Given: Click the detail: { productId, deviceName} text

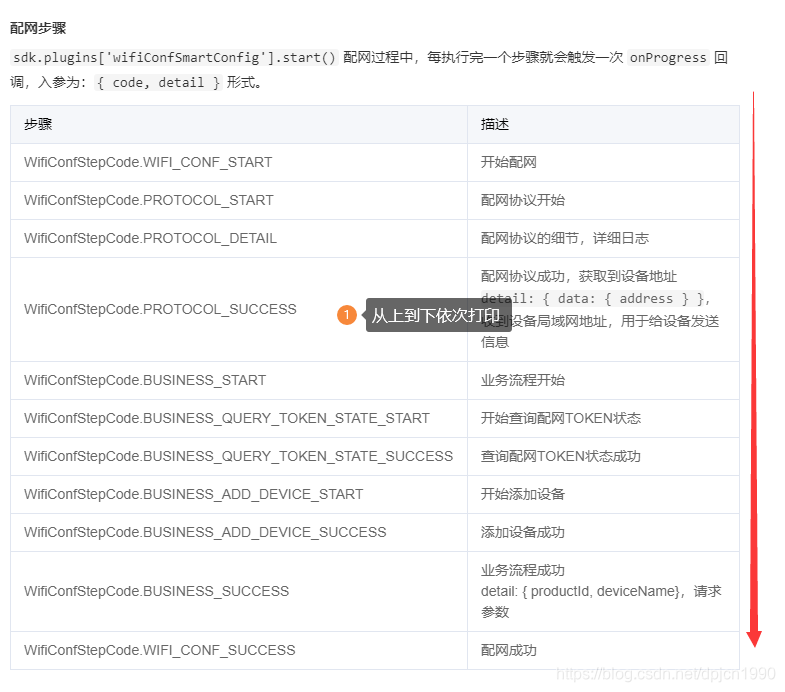Looking at the screenshot, I should point(580,592).
